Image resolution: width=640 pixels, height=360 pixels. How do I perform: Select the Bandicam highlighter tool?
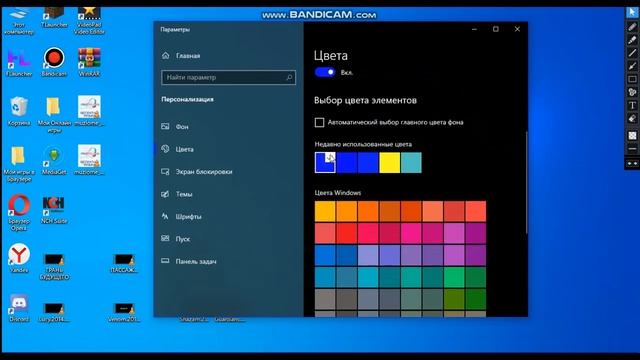click(632, 40)
